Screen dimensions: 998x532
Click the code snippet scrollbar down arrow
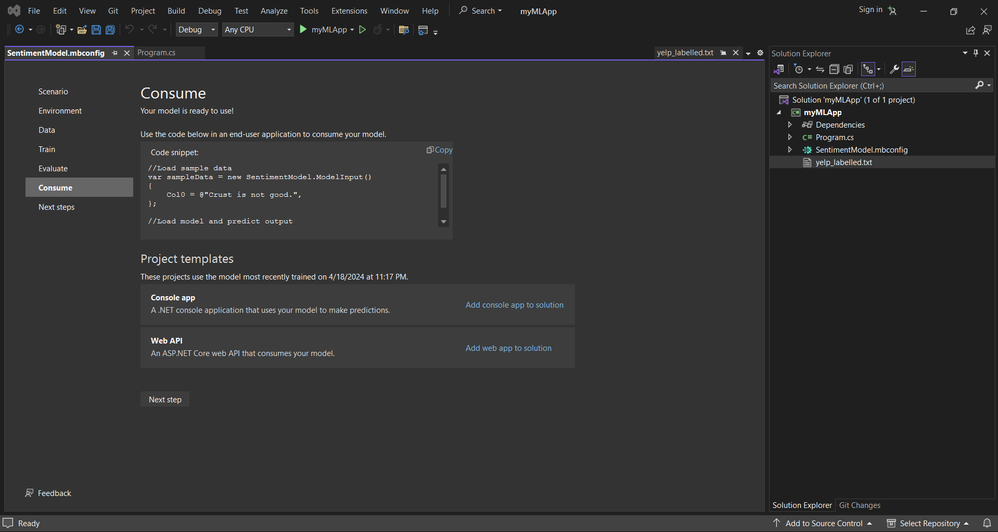pos(444,221)
